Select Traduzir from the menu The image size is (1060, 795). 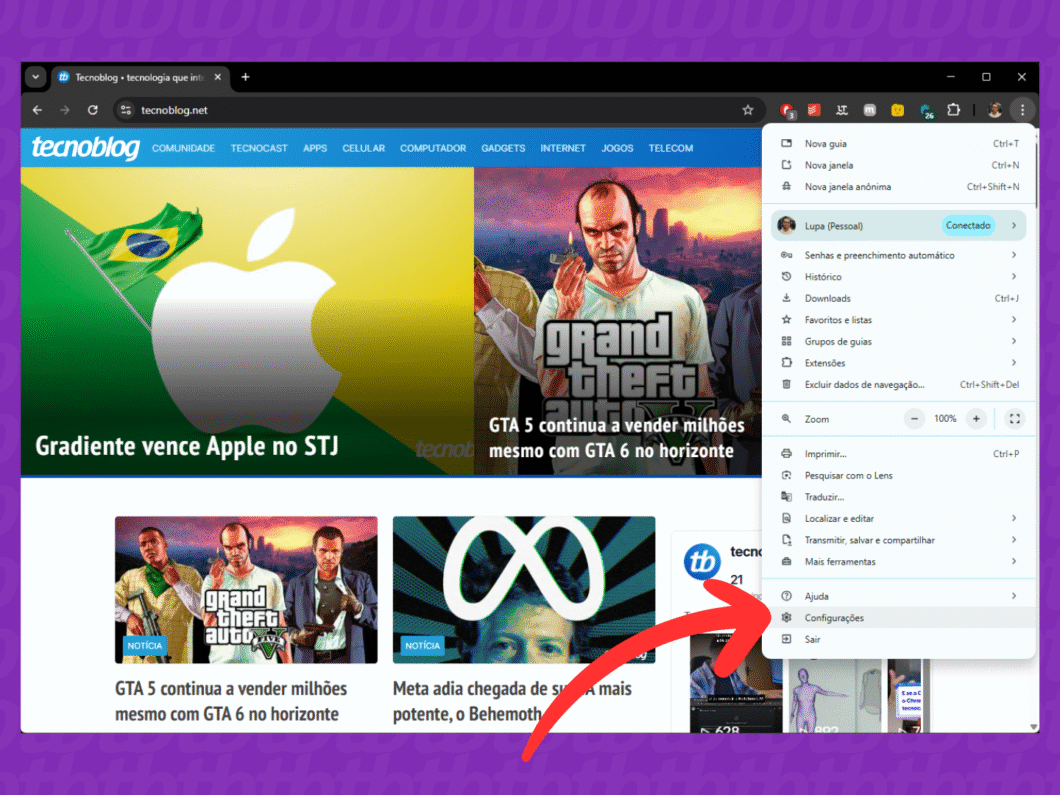(x=899, y=497)
